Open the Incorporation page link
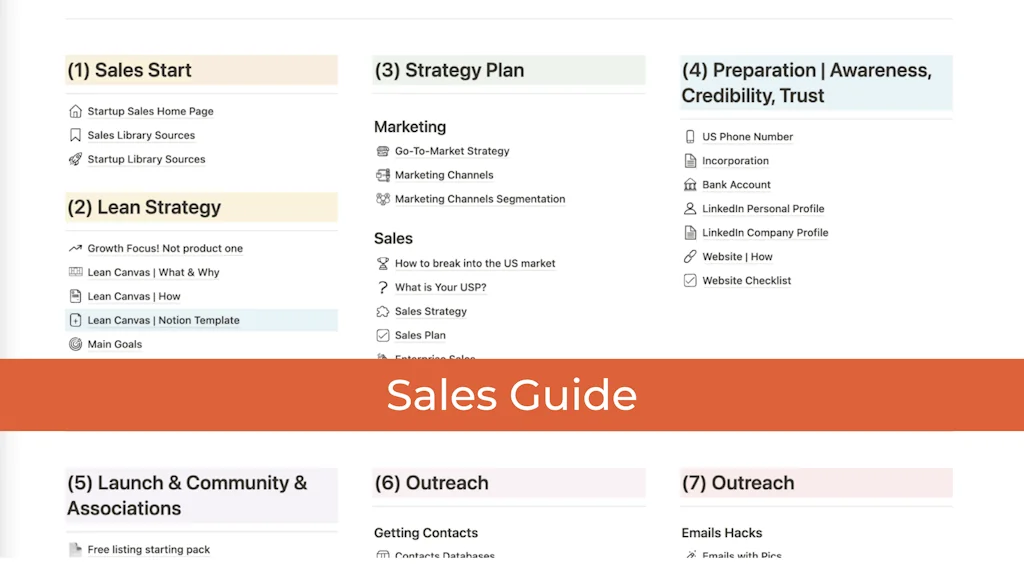Screen dimensions: 1024x572 (736, 161)
